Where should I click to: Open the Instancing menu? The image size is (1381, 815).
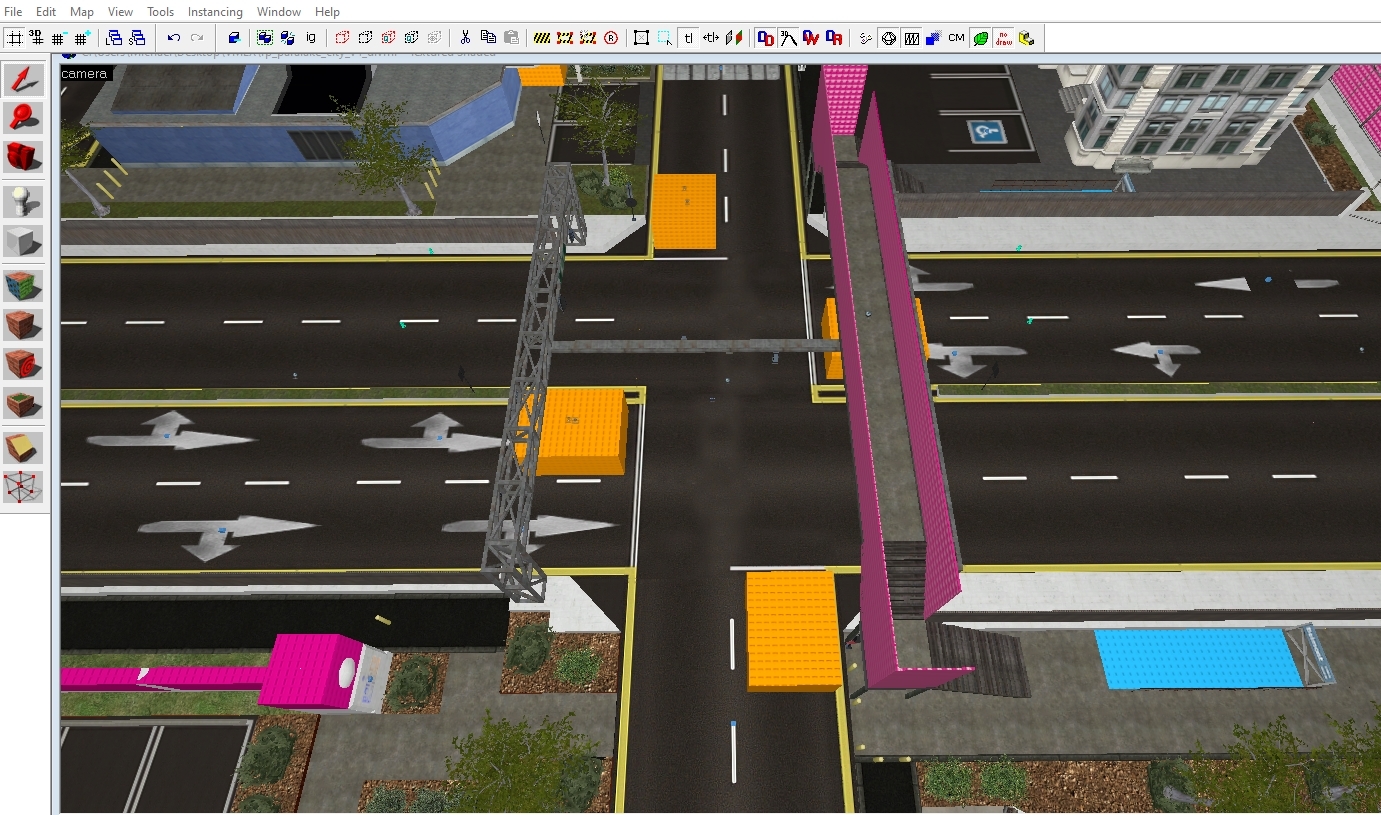pyautogui.click(x=215, y=12)
